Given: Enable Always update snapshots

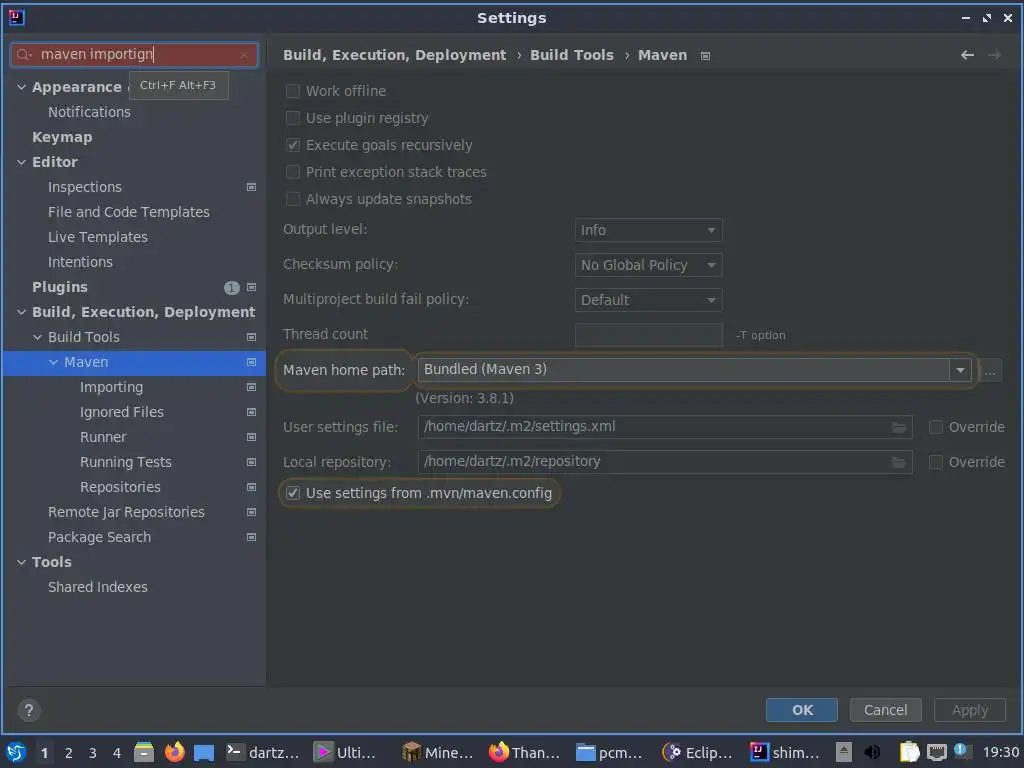Looking at the screenshot, I should tap(293, 199).
